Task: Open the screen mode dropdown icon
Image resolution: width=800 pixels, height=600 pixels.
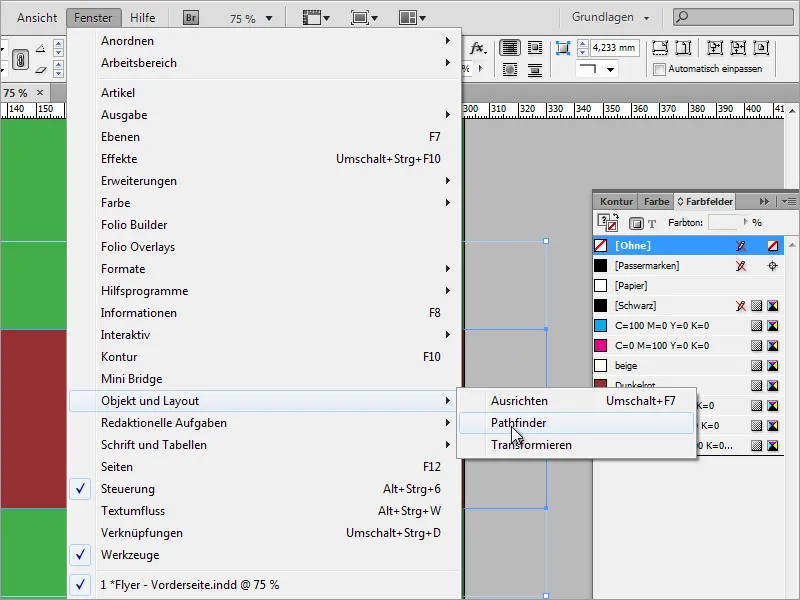Action: coord(364,18)
